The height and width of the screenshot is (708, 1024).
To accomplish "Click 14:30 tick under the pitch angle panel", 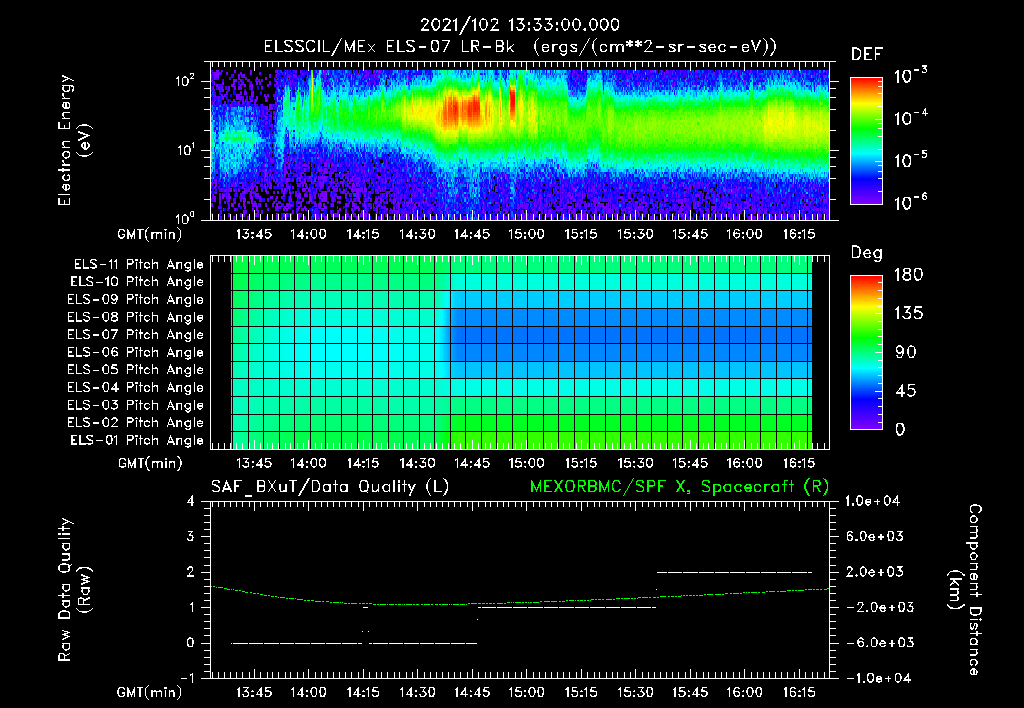I will [417, 463].
